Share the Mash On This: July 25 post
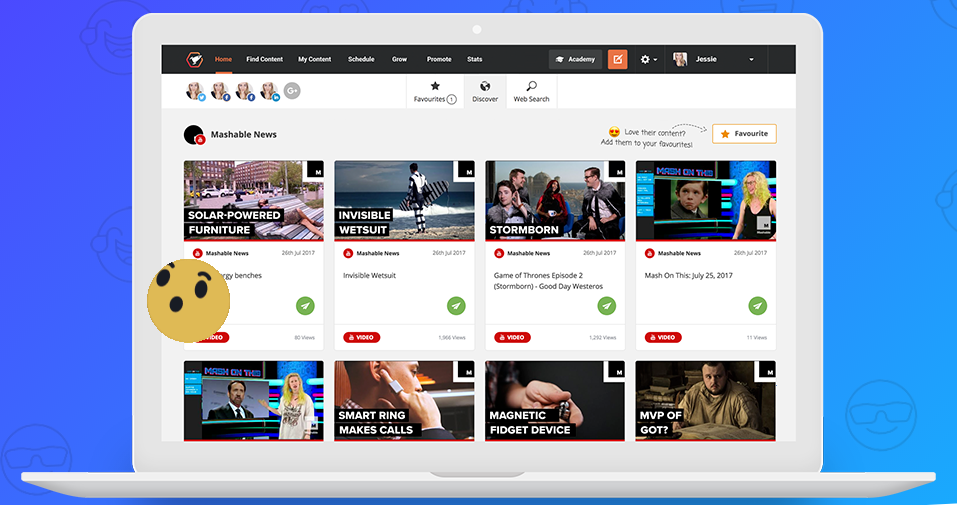Image resolution: width=957 pixels, height=505 pixels. (x=758, y=306)
